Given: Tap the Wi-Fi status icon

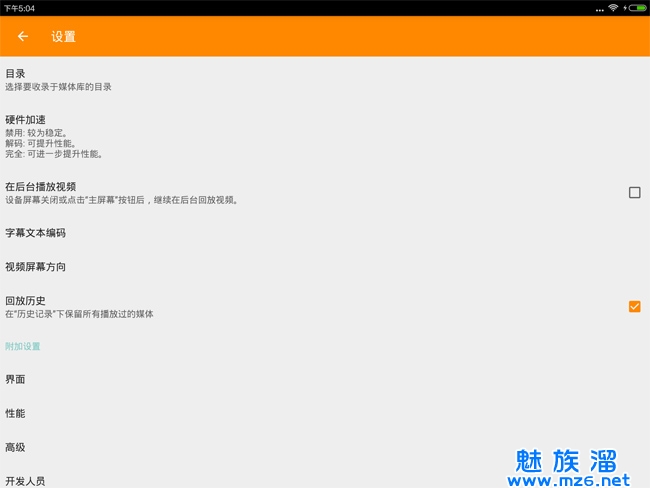Looking at the screenshot, I should click(x=613, y=8).
